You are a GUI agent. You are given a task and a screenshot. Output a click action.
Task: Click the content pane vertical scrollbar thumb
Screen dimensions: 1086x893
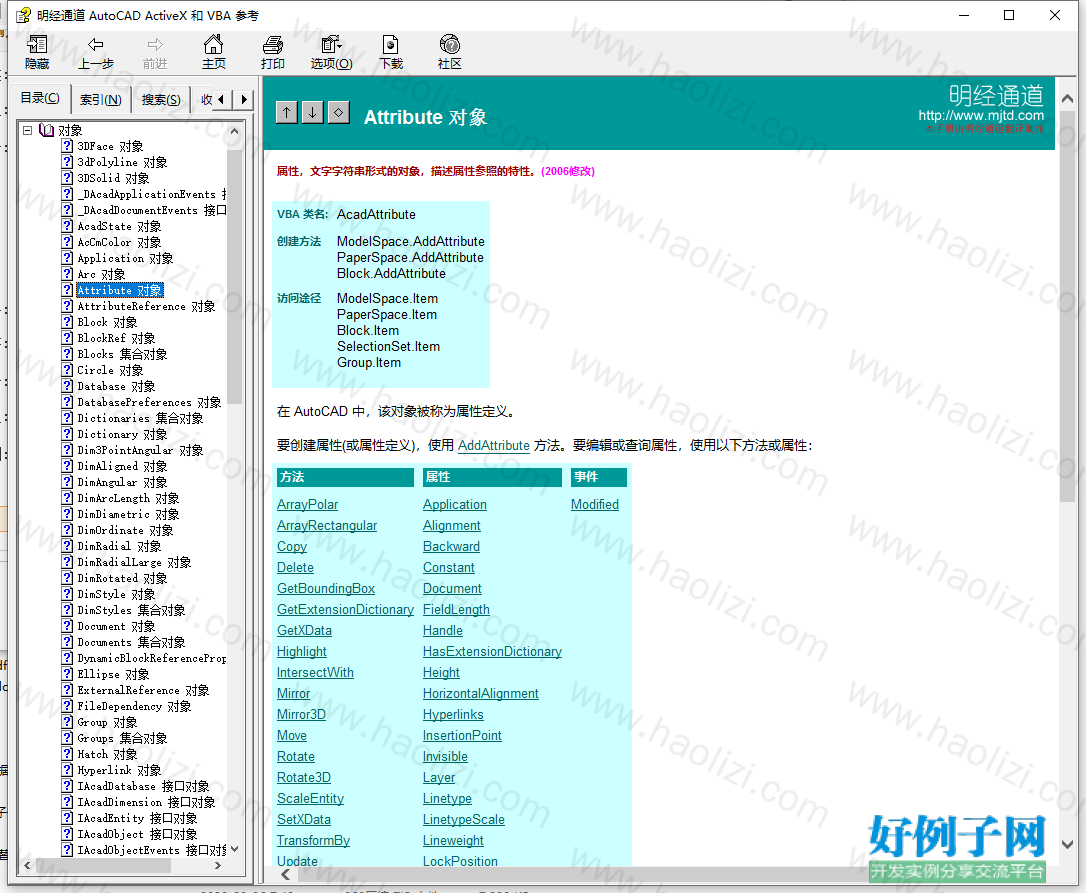pyautogui.click(x=1067, y=305)
